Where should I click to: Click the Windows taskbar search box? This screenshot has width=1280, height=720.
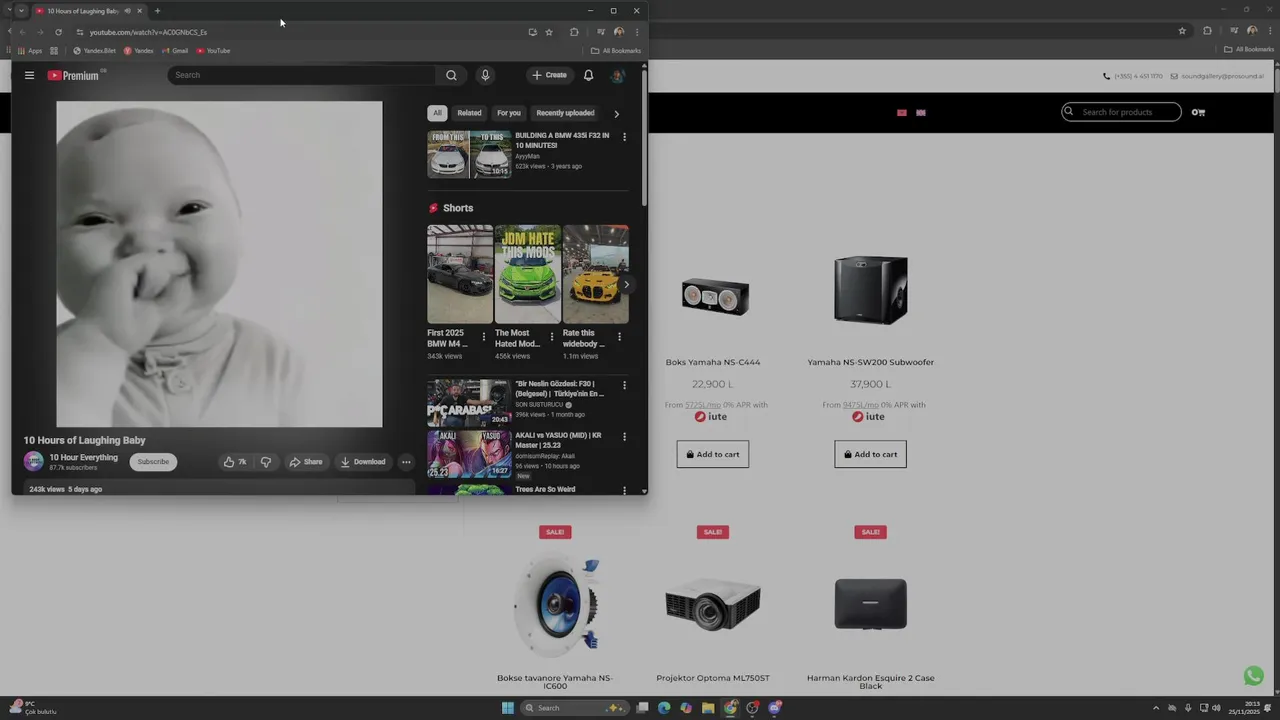pyautogui.click(x=575, y=708)
